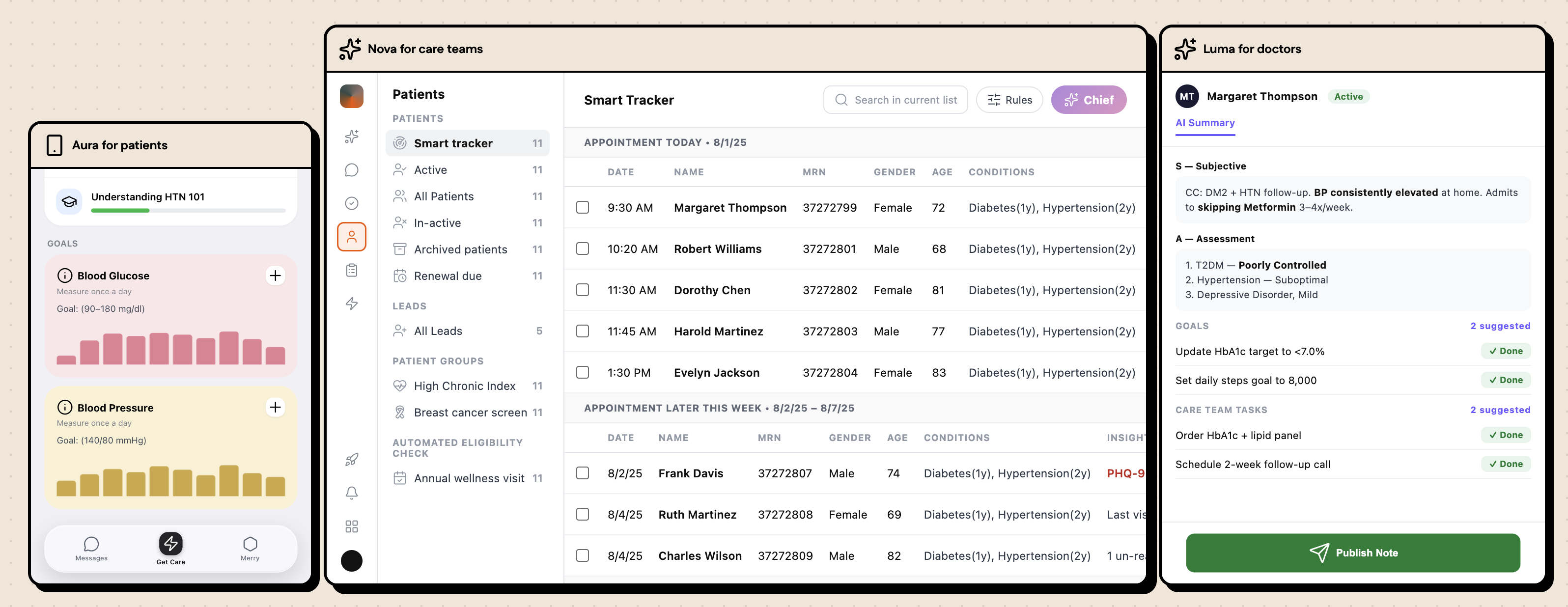The height and width of the screenshot is (607, 1568).
Task: Click phone icon beside Aura for patients
Action: coord(54,145)
